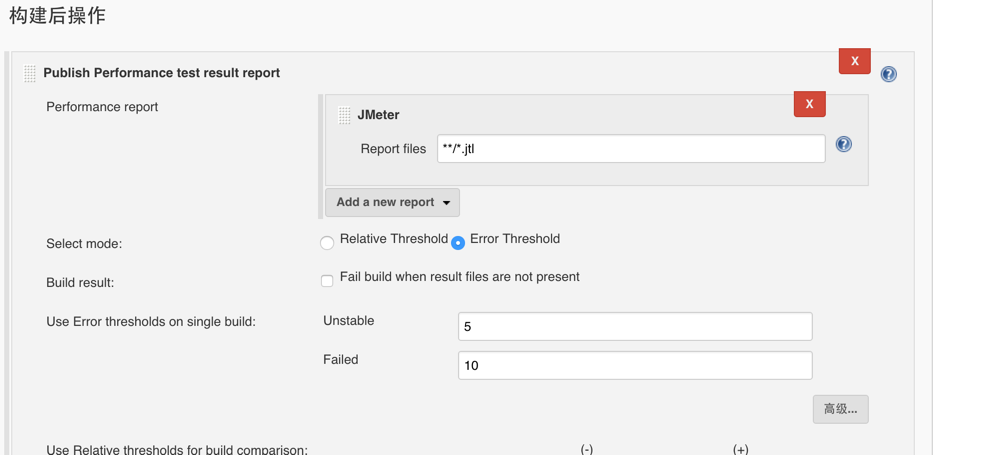This screenshot has width=1003, height=455.
Task: Grab the drag handle next to JMeter
Action: (344, 115)
